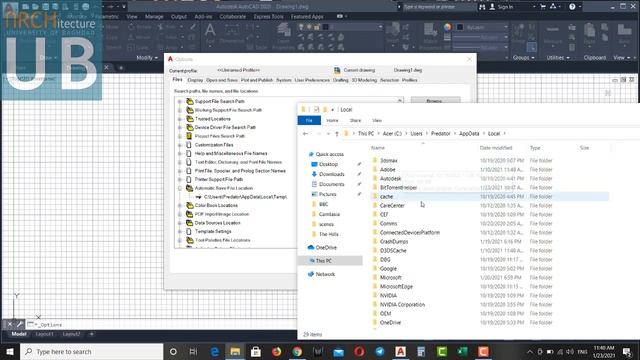Select the Autodesk folder
Viewport: 640px width, 360px height.
[390, 178]
